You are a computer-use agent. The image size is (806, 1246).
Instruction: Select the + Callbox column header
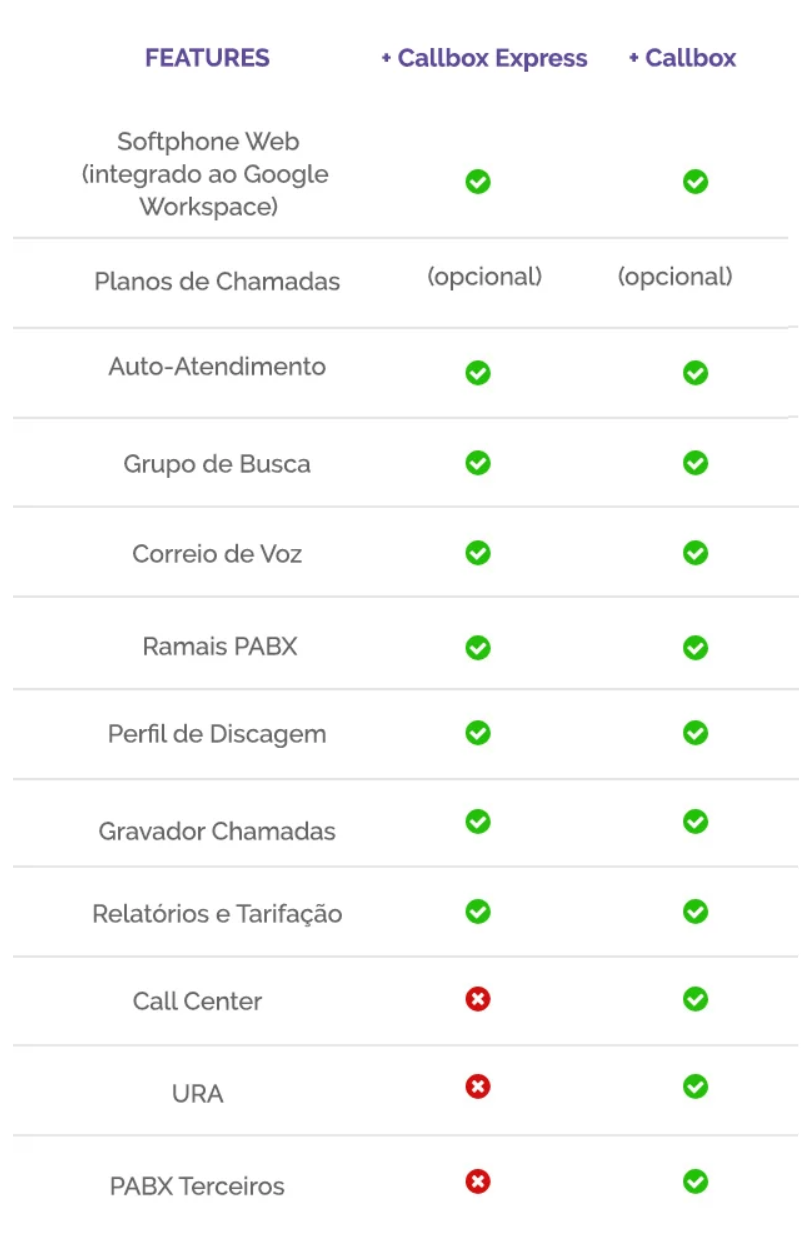[682, 58]
